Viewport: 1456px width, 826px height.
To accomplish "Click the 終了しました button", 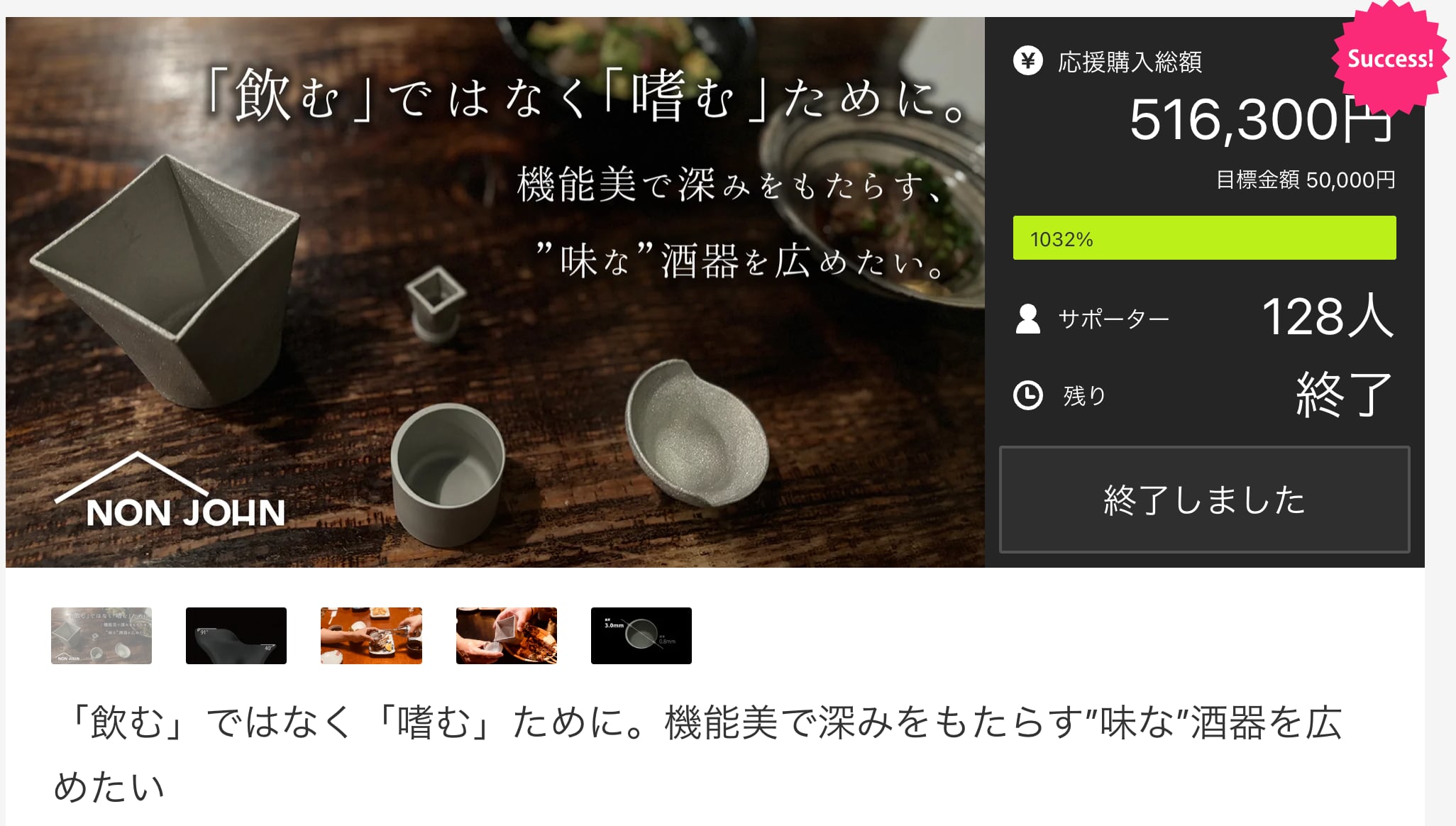I will [1204, 500].
